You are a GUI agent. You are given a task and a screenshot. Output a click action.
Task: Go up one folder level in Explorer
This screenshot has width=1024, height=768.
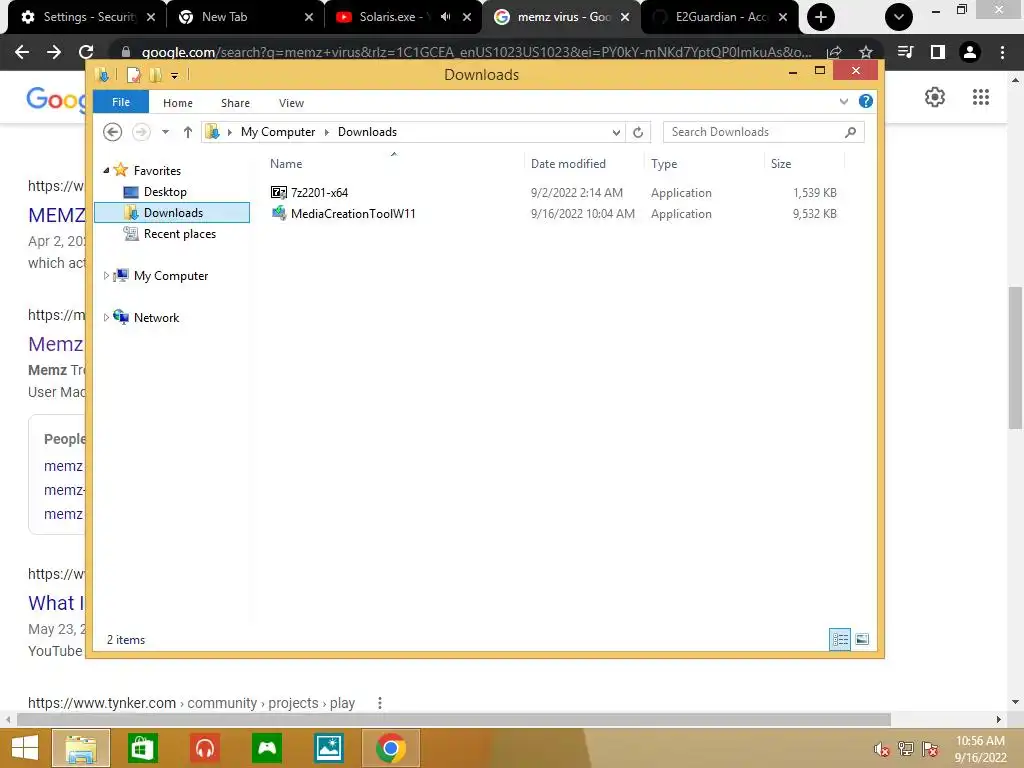(187, 132)
